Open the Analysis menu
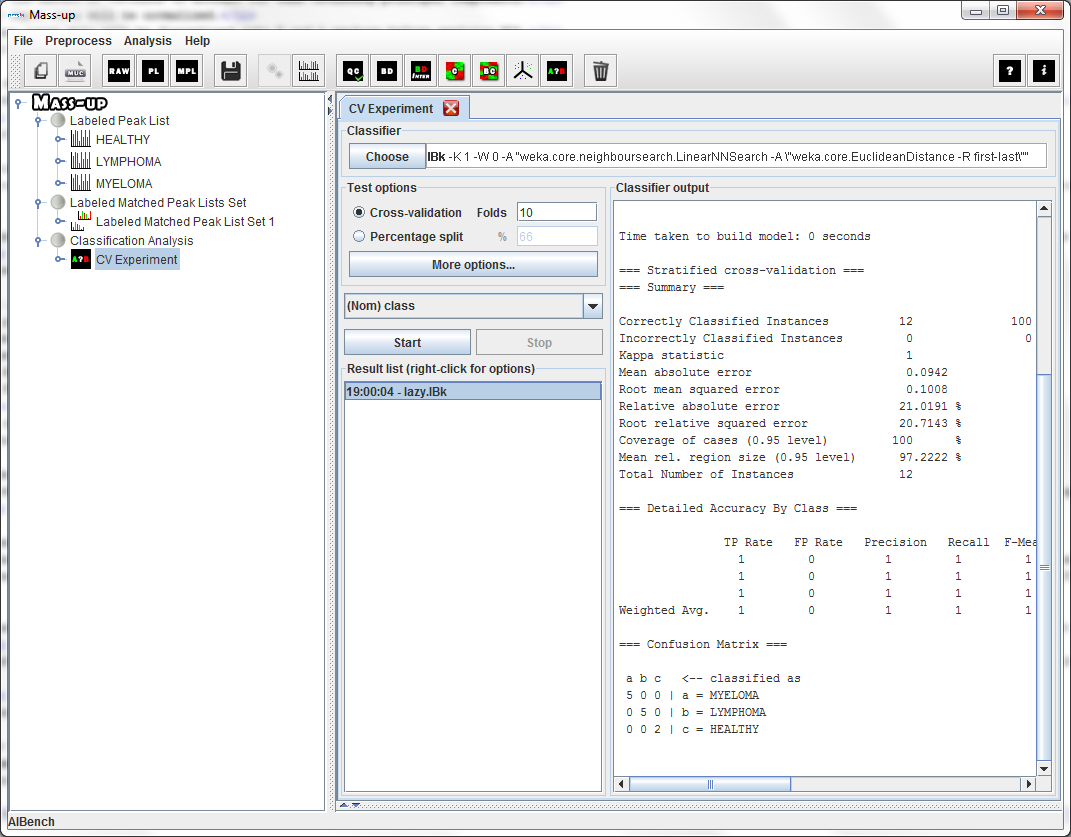The height and width of the screenshot is (837, 1071). click(x=147, y=41)
